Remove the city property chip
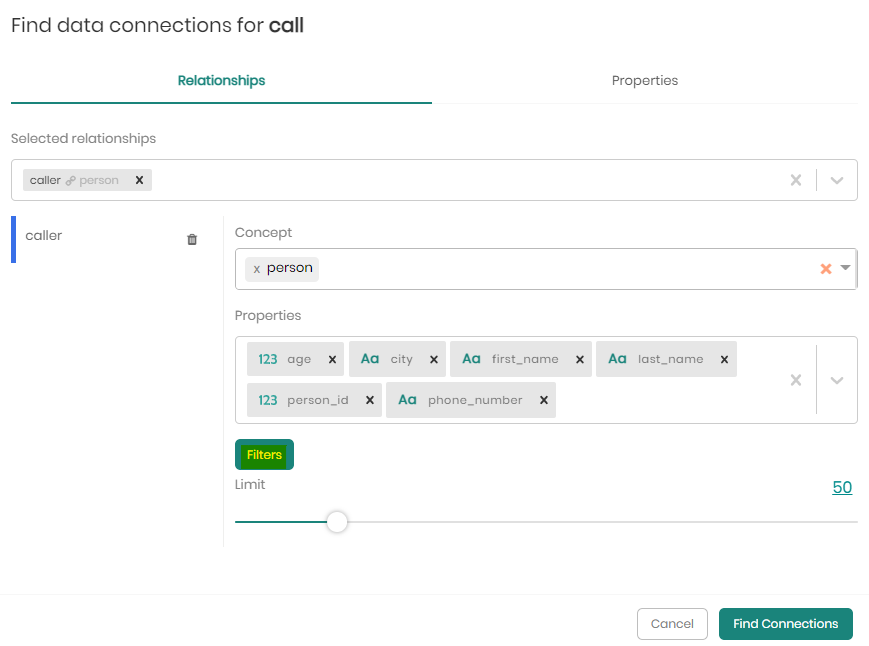Image resolution: width=869 pixels, height=646 pixels. tap(433, 359)
